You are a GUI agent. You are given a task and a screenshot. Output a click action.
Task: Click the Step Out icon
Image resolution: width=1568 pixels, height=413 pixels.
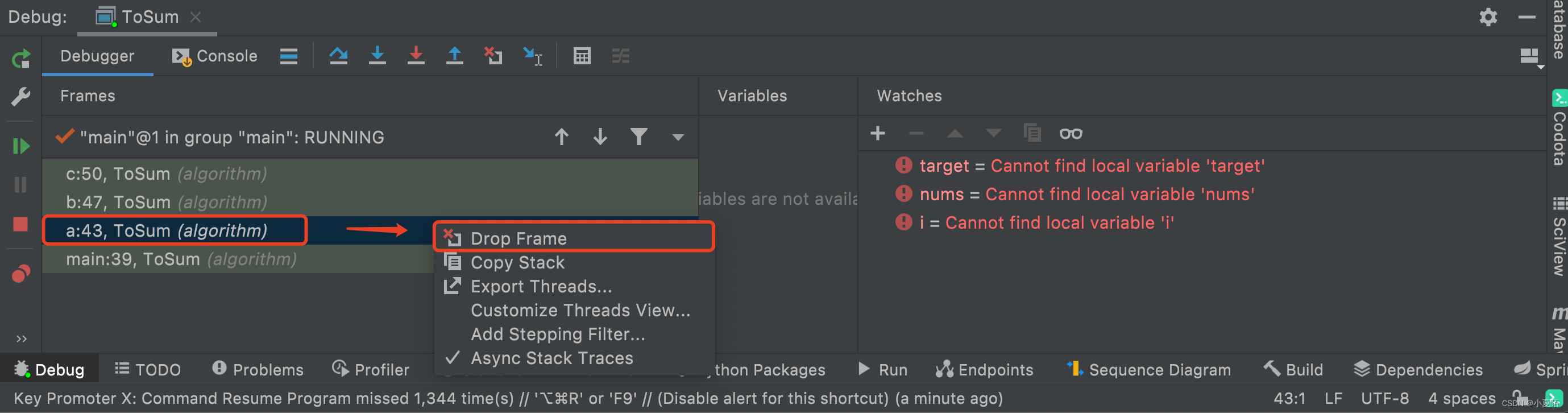[x=454, y=56]
